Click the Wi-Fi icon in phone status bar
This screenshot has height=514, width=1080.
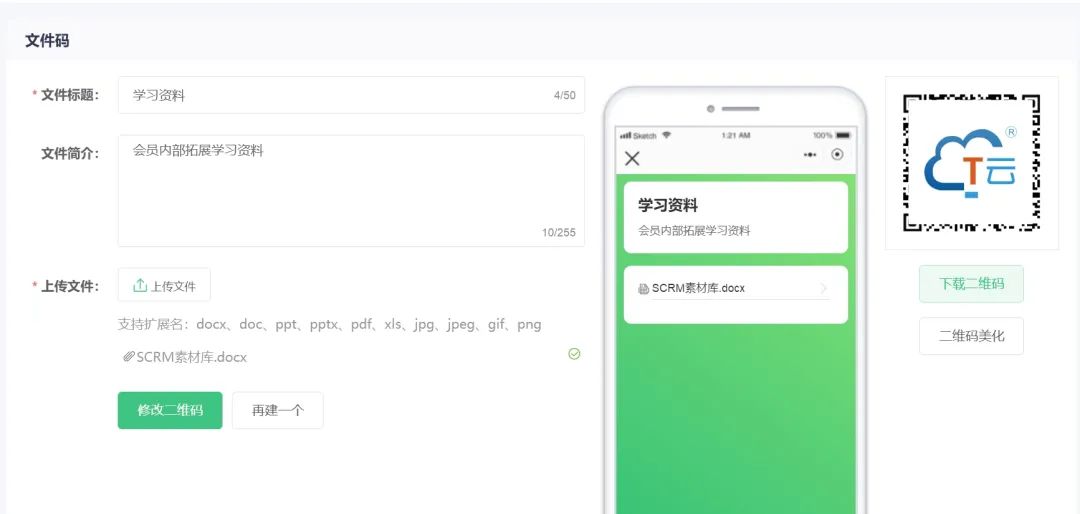pos(667,135)
